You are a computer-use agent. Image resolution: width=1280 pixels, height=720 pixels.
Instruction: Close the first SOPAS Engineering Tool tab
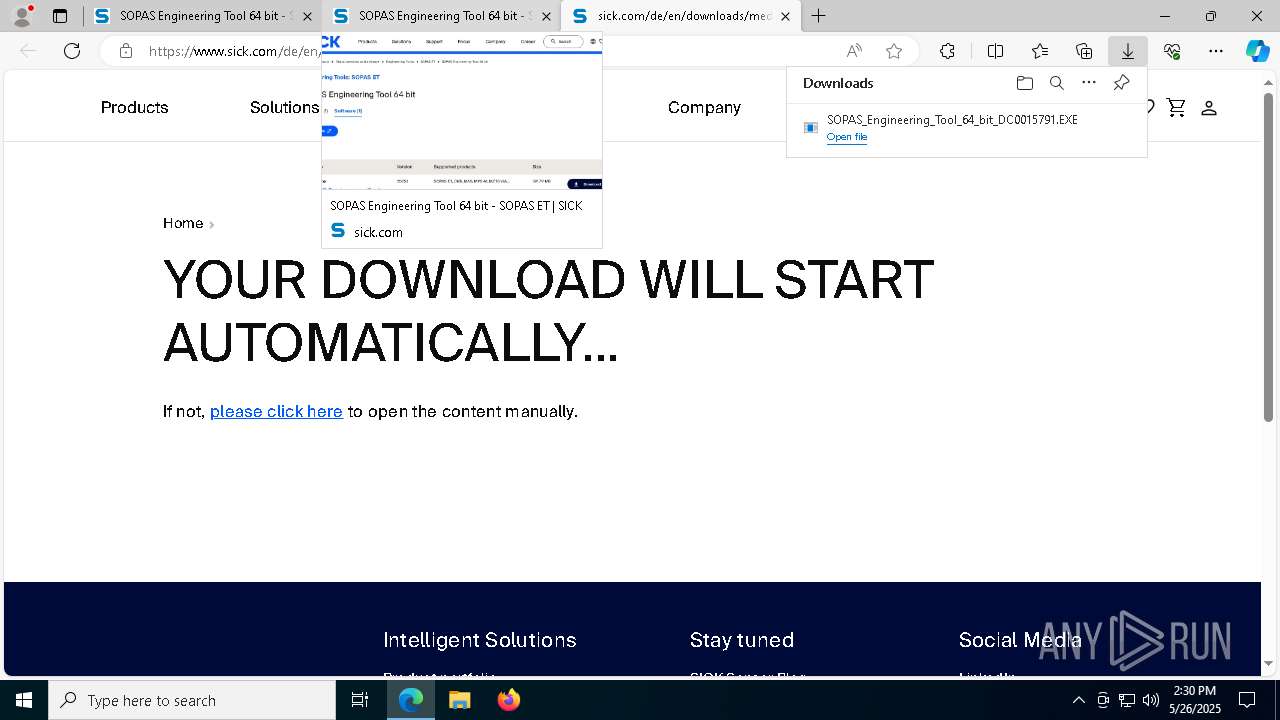pos(307,16)
